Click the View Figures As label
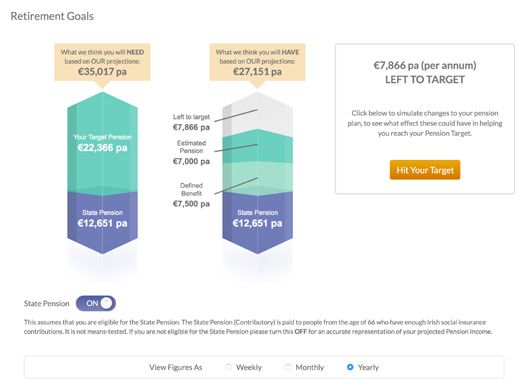 175,367
